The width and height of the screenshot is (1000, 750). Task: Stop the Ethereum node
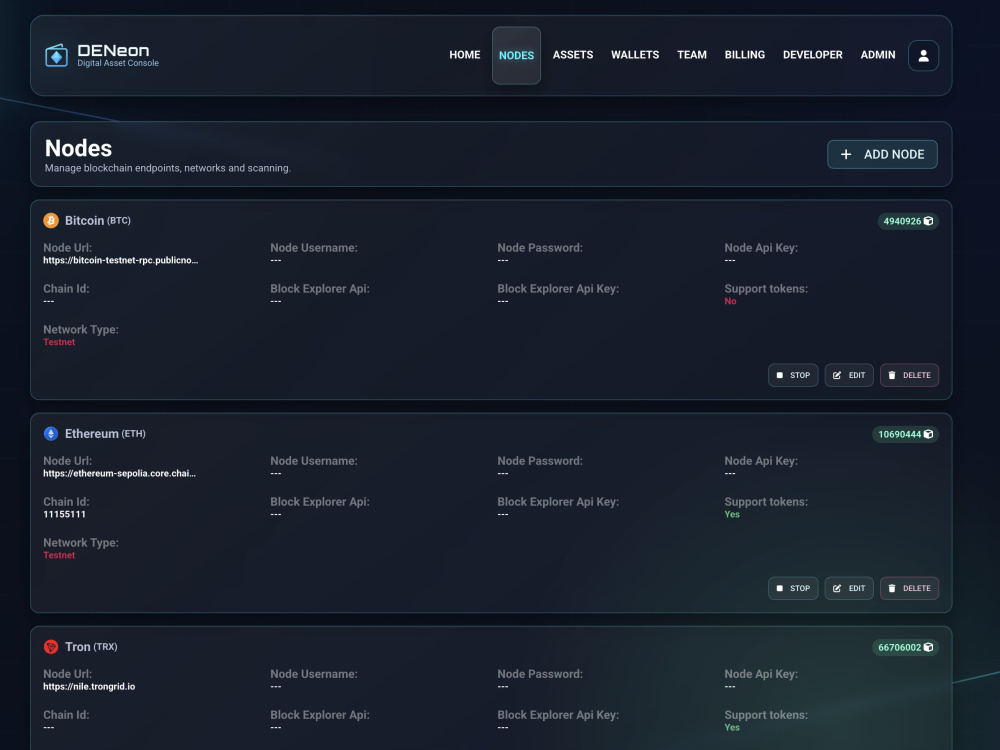(x=793, y=589)
